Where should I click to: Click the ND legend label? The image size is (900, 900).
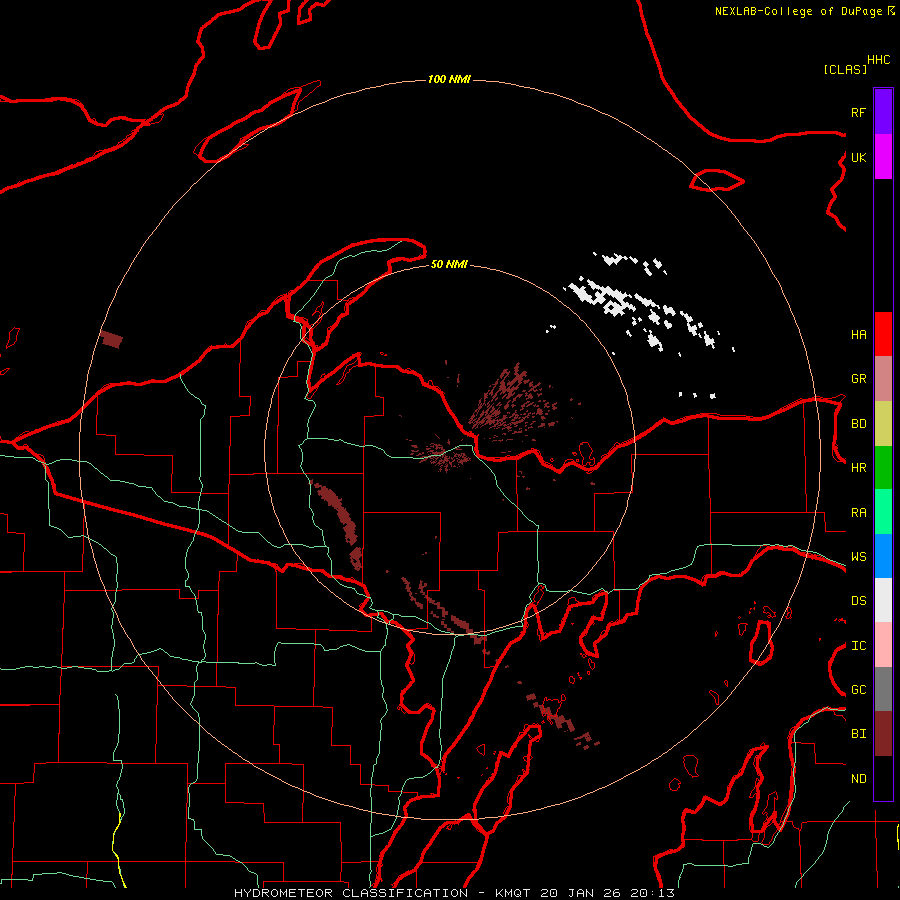pos(858,779)
